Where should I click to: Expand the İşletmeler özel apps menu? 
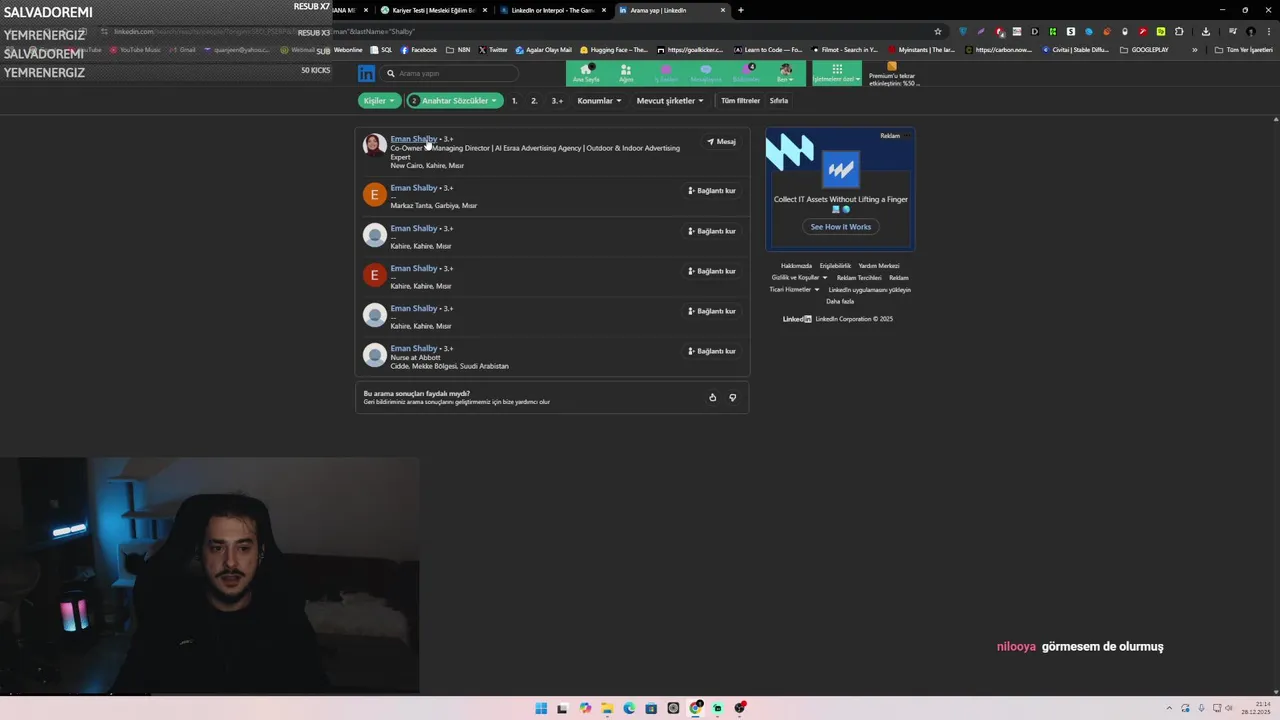pyautogui.click(x=836, y=73)
